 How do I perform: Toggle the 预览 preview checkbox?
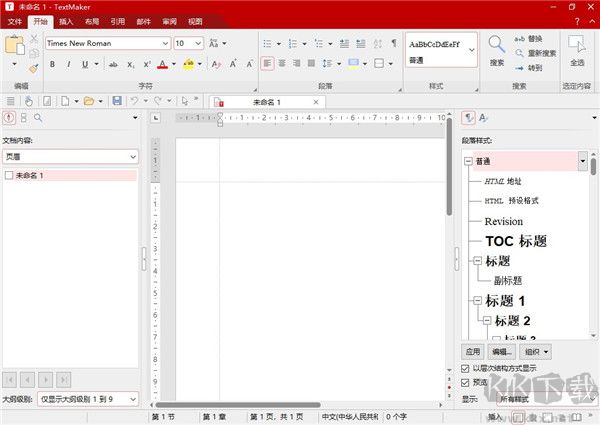click(465, 383)
